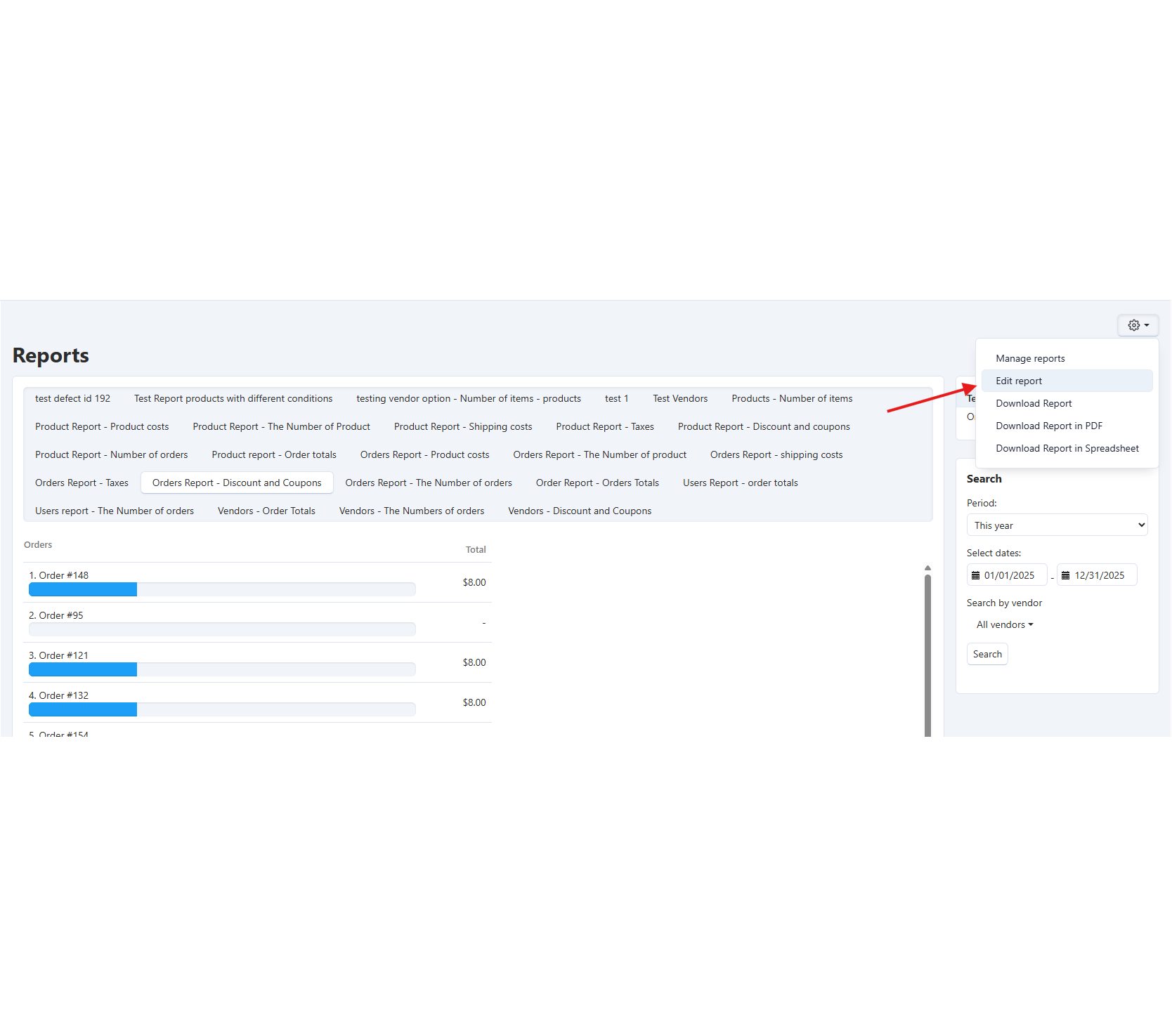Click Download Report in PDF

pyautogui.click(x=1049, y=426)
